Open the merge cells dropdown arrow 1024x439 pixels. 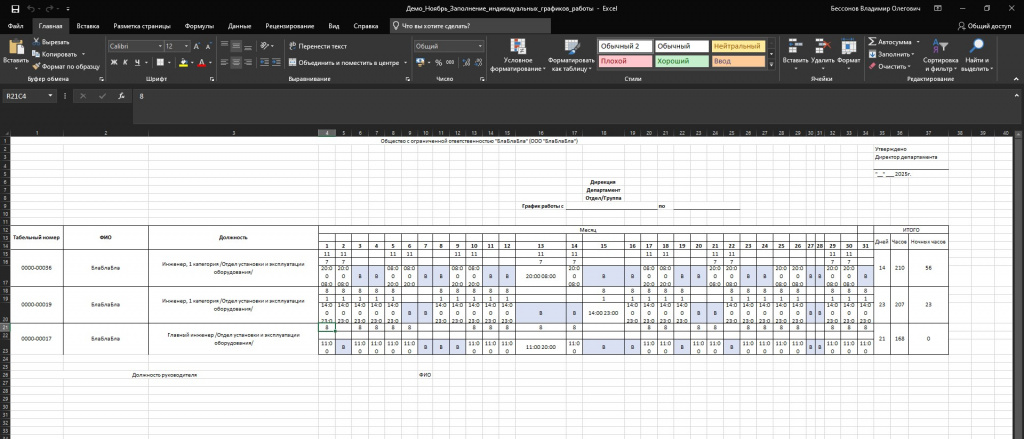point(405,63)
